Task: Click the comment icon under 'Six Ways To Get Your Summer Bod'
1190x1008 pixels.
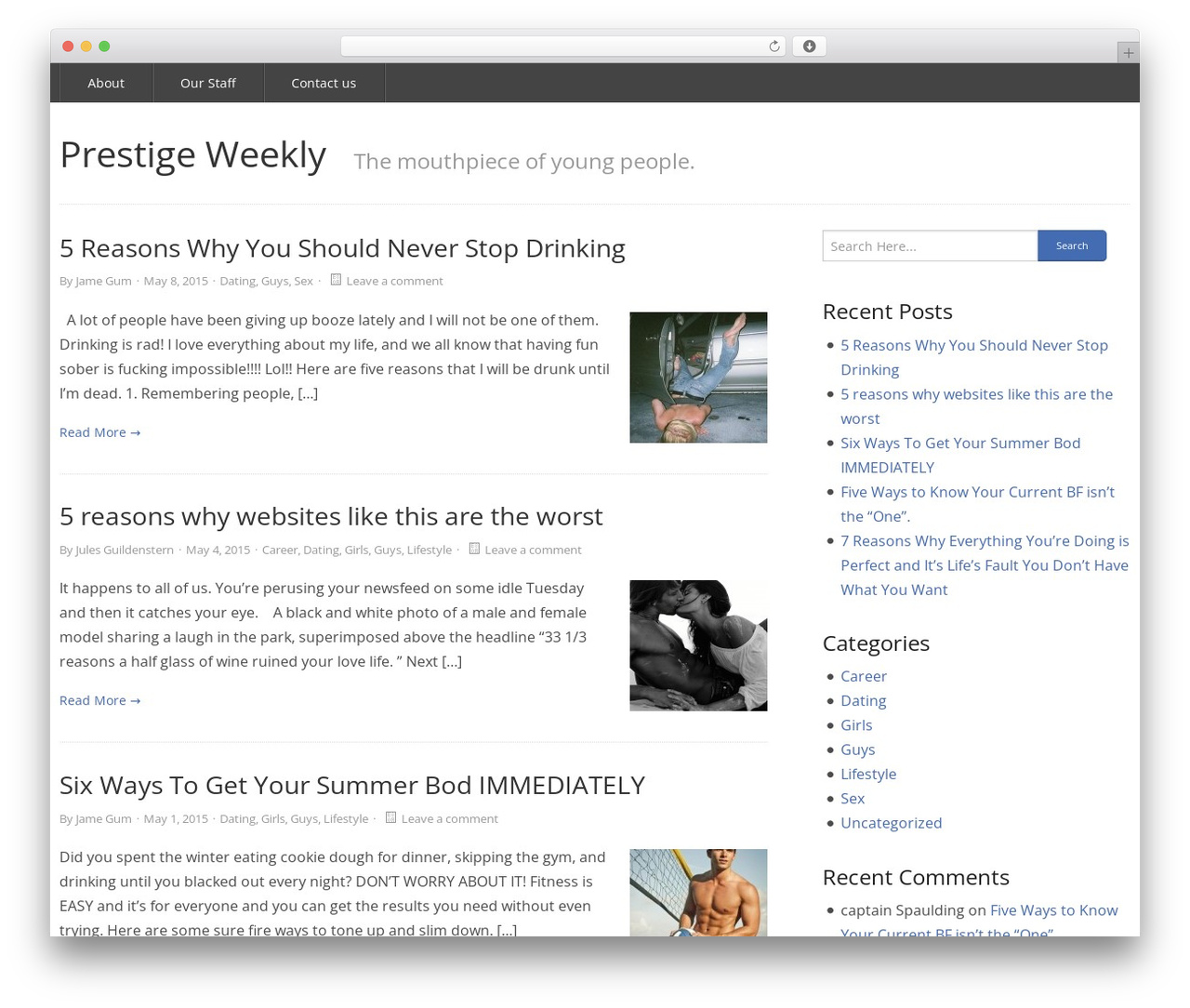Action: (390, 817)
